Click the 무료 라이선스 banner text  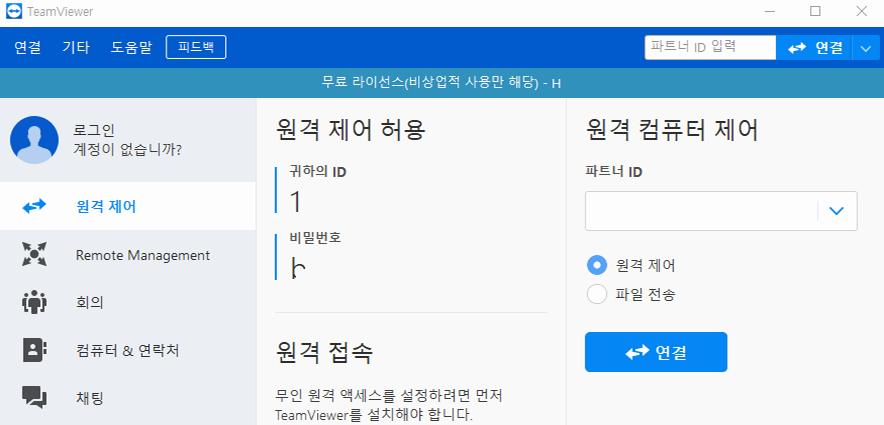pos(441,83)
